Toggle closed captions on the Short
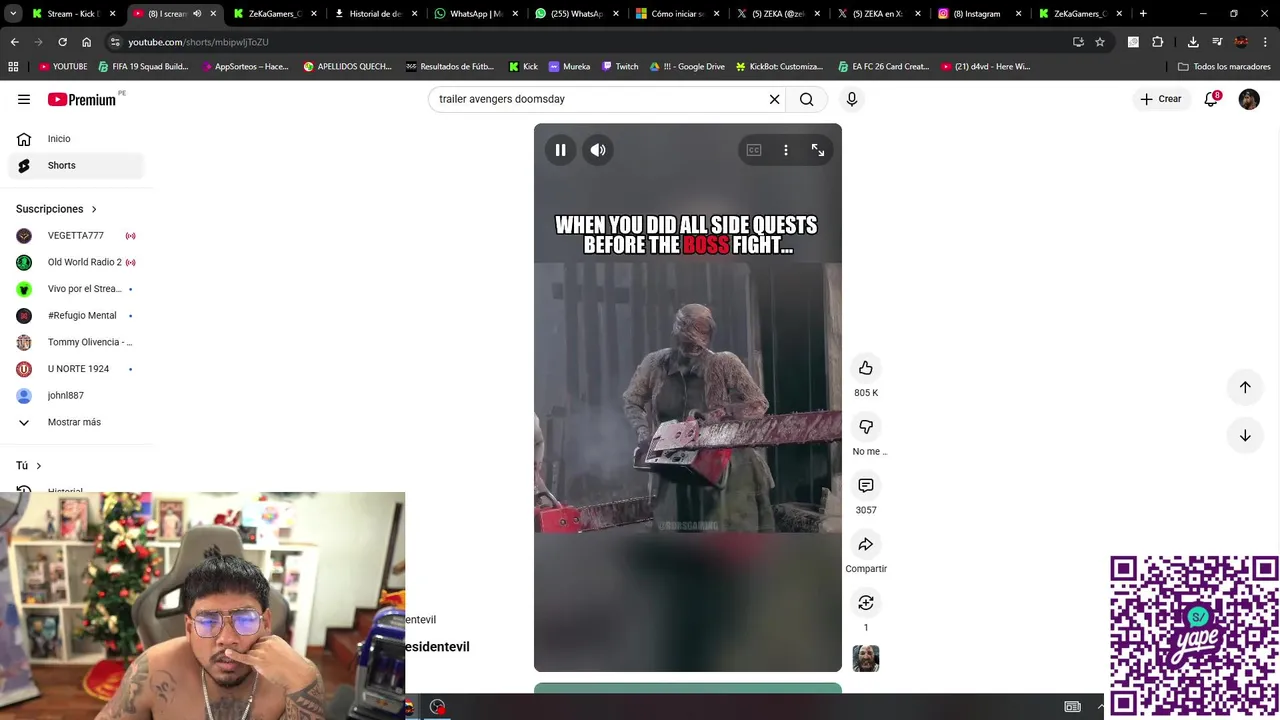 point(754,150)
